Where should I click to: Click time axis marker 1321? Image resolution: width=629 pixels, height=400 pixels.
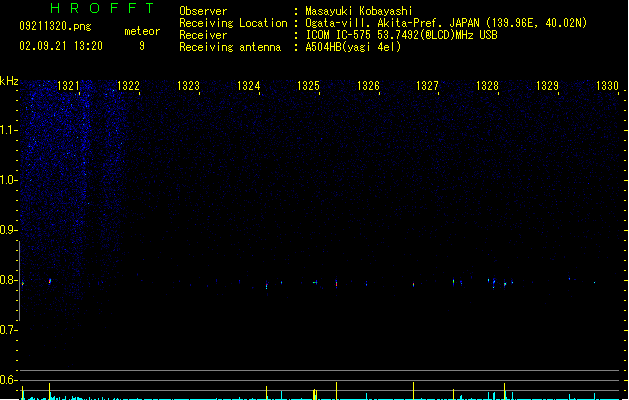(68, 86)
